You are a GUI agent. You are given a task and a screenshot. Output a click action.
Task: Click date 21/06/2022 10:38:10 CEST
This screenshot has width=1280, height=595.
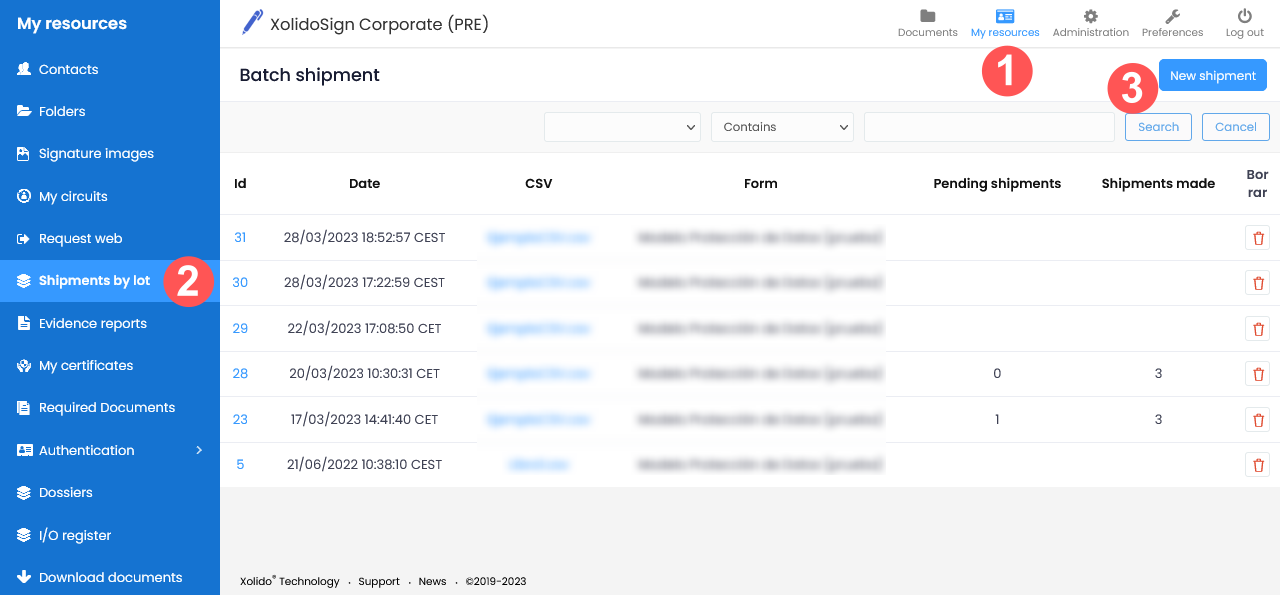tap(365, 464)
